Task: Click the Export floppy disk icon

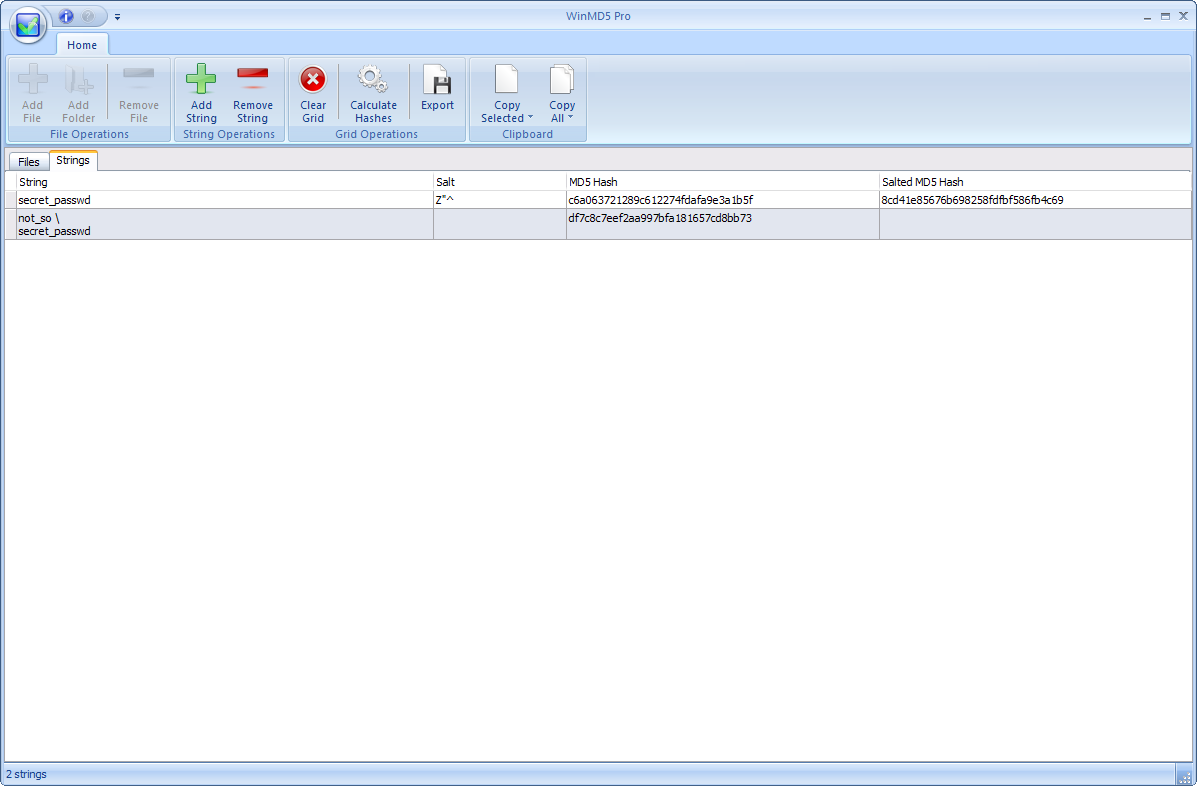Action: (437, 79)
